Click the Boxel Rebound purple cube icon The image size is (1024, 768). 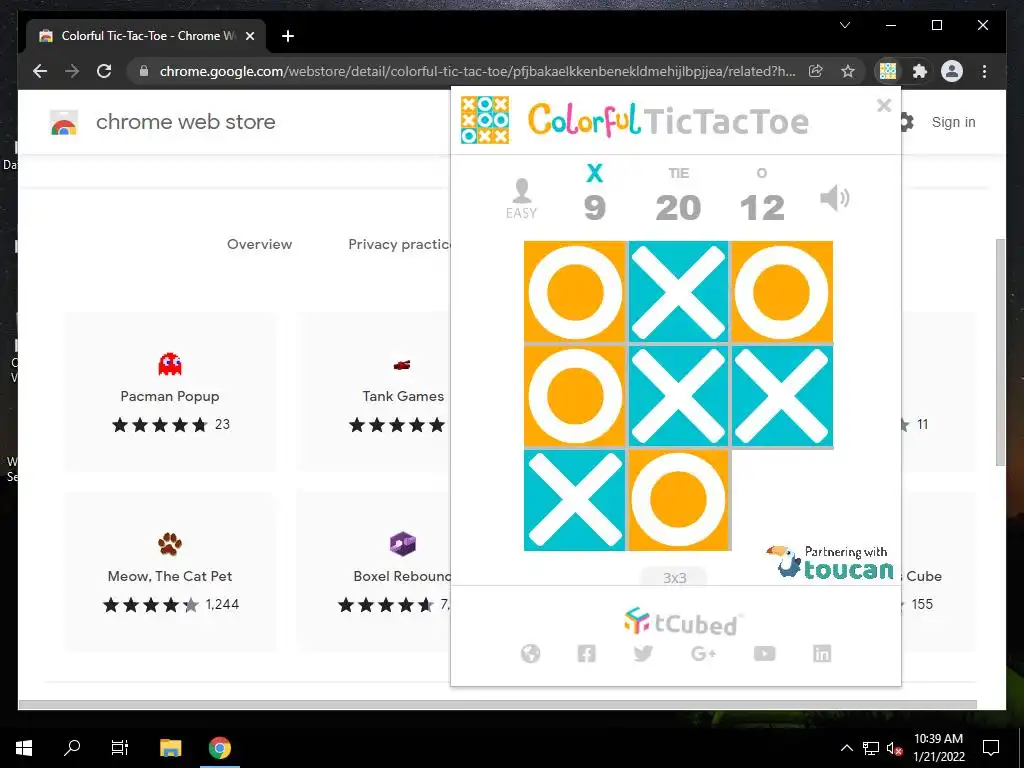[x=402, y=543]
